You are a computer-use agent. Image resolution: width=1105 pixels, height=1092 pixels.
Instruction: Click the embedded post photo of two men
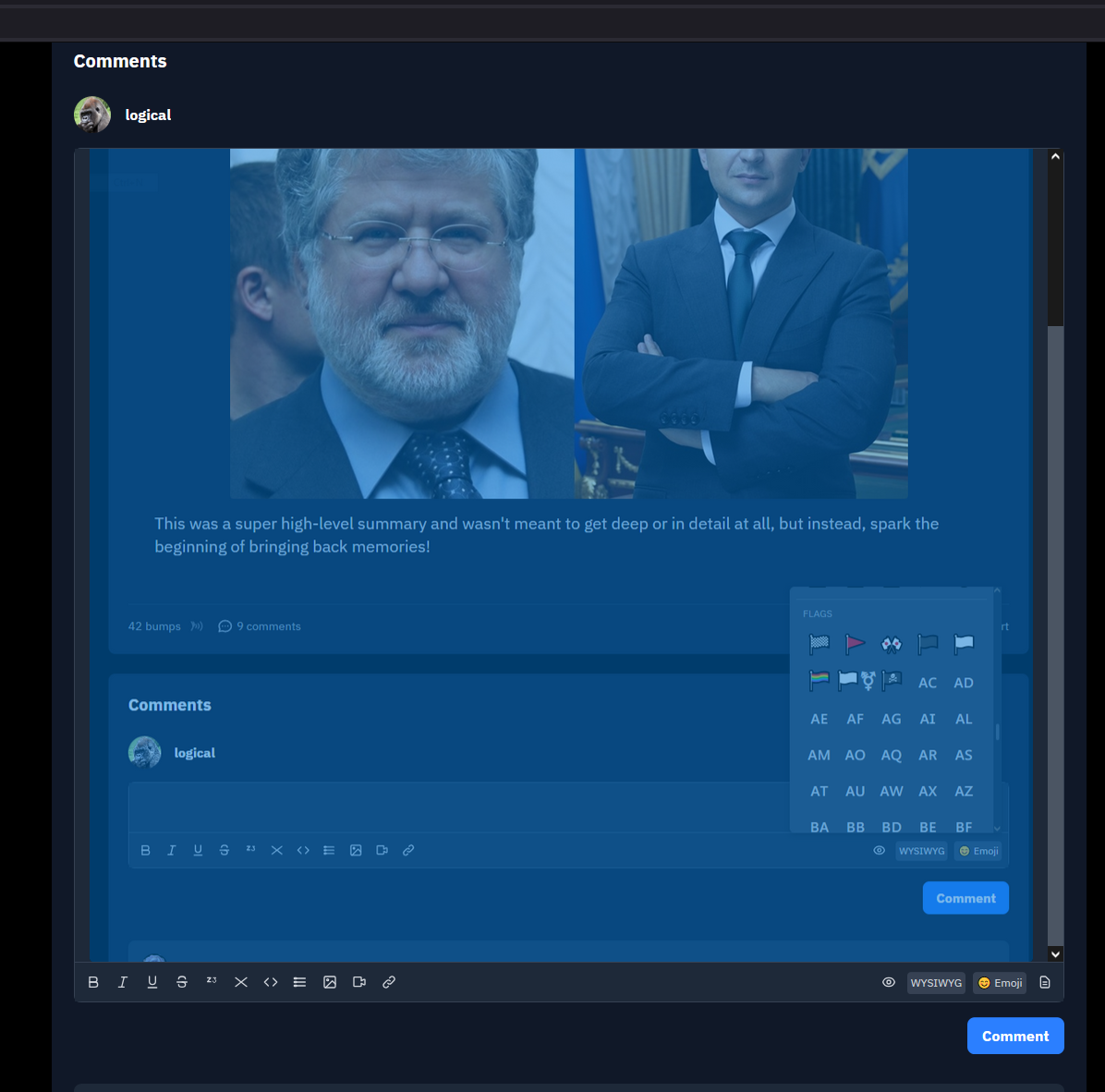pyautogui.click(x=569, y=323)
